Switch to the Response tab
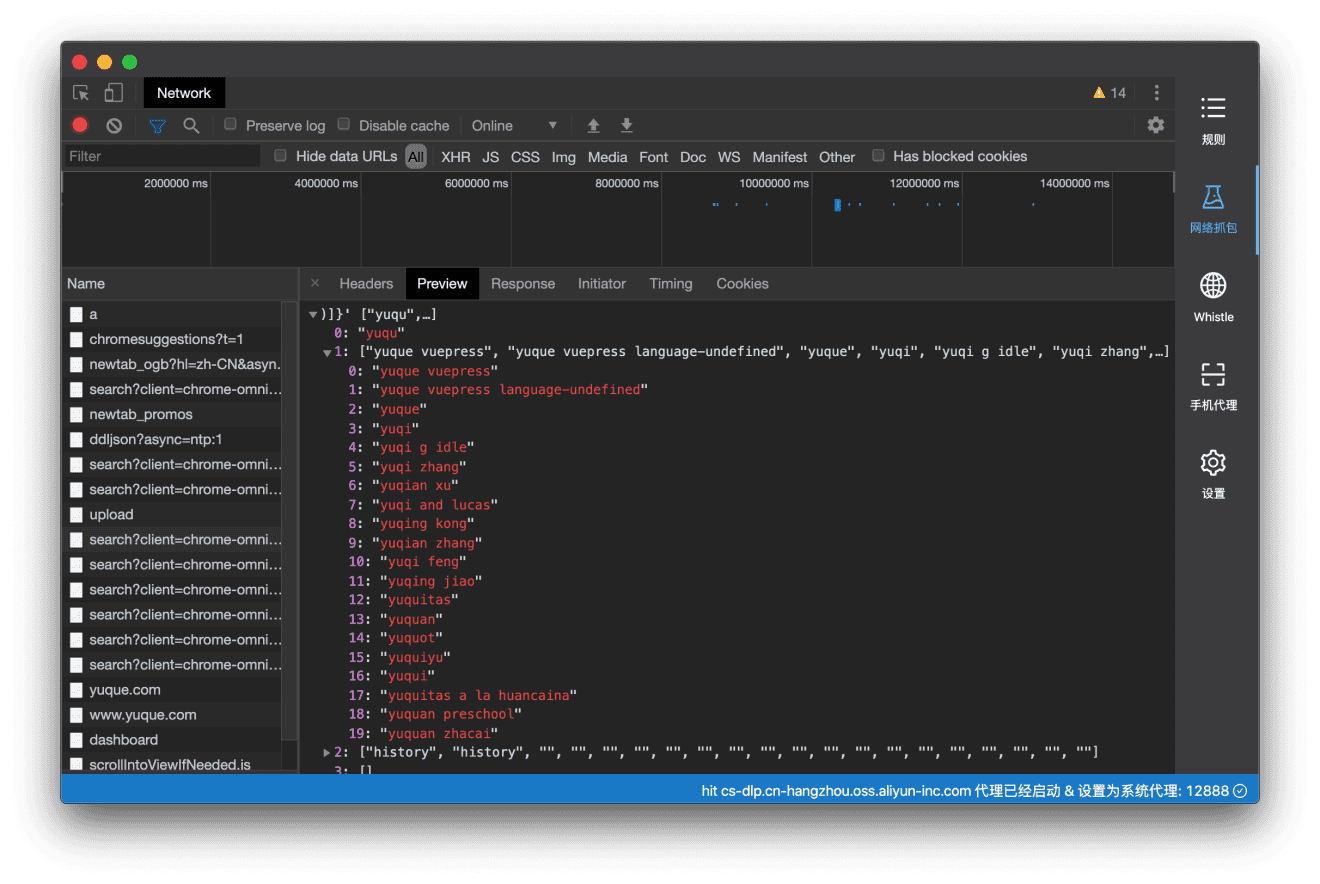This screenshot has height=884, width=1320. click(523, 283)
